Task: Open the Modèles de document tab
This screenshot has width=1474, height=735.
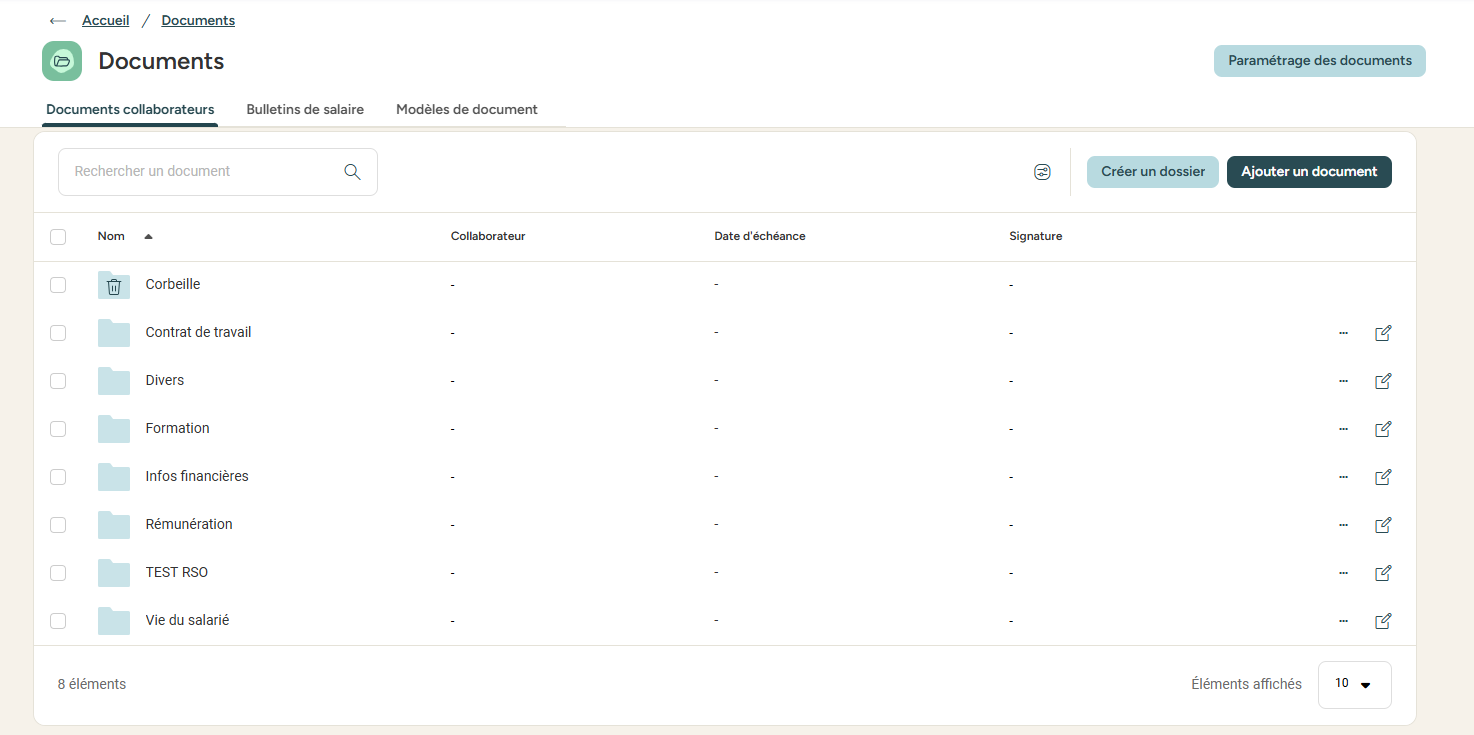Action: [467, 110]
